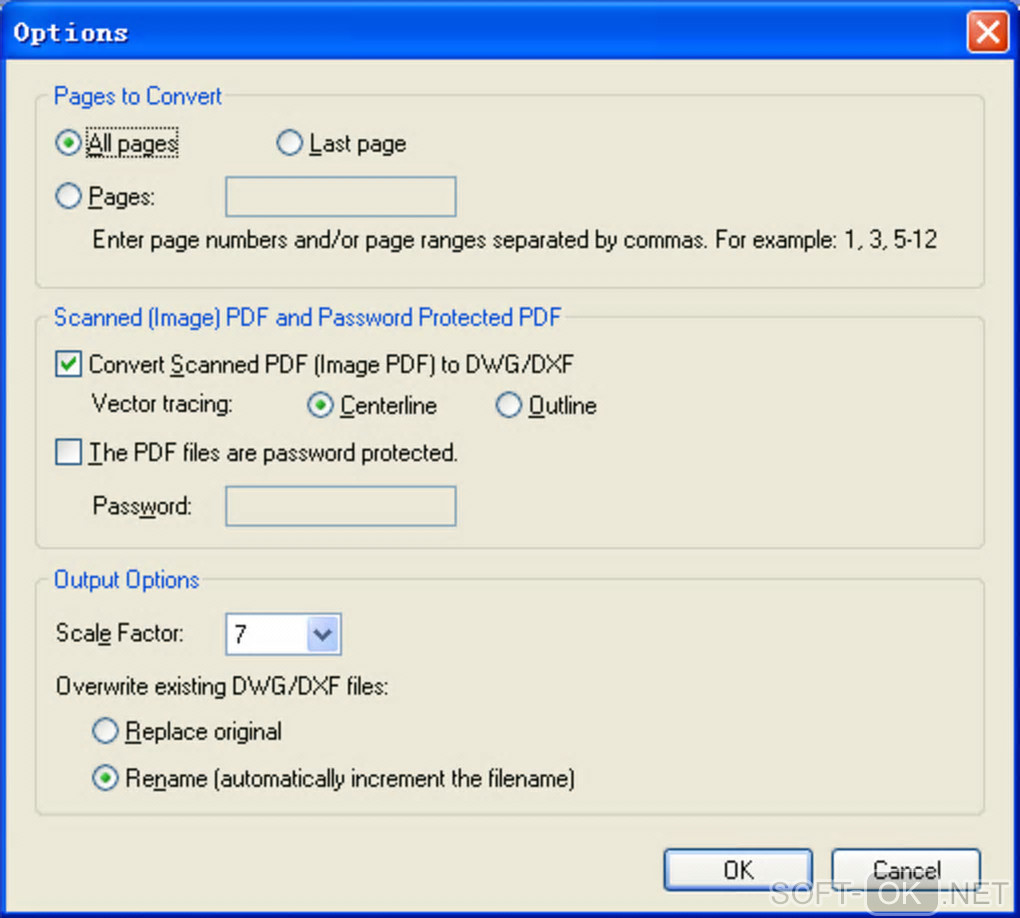Click the page numbers input field
This screenshot has width=1020, height=918.
(340, 197)
